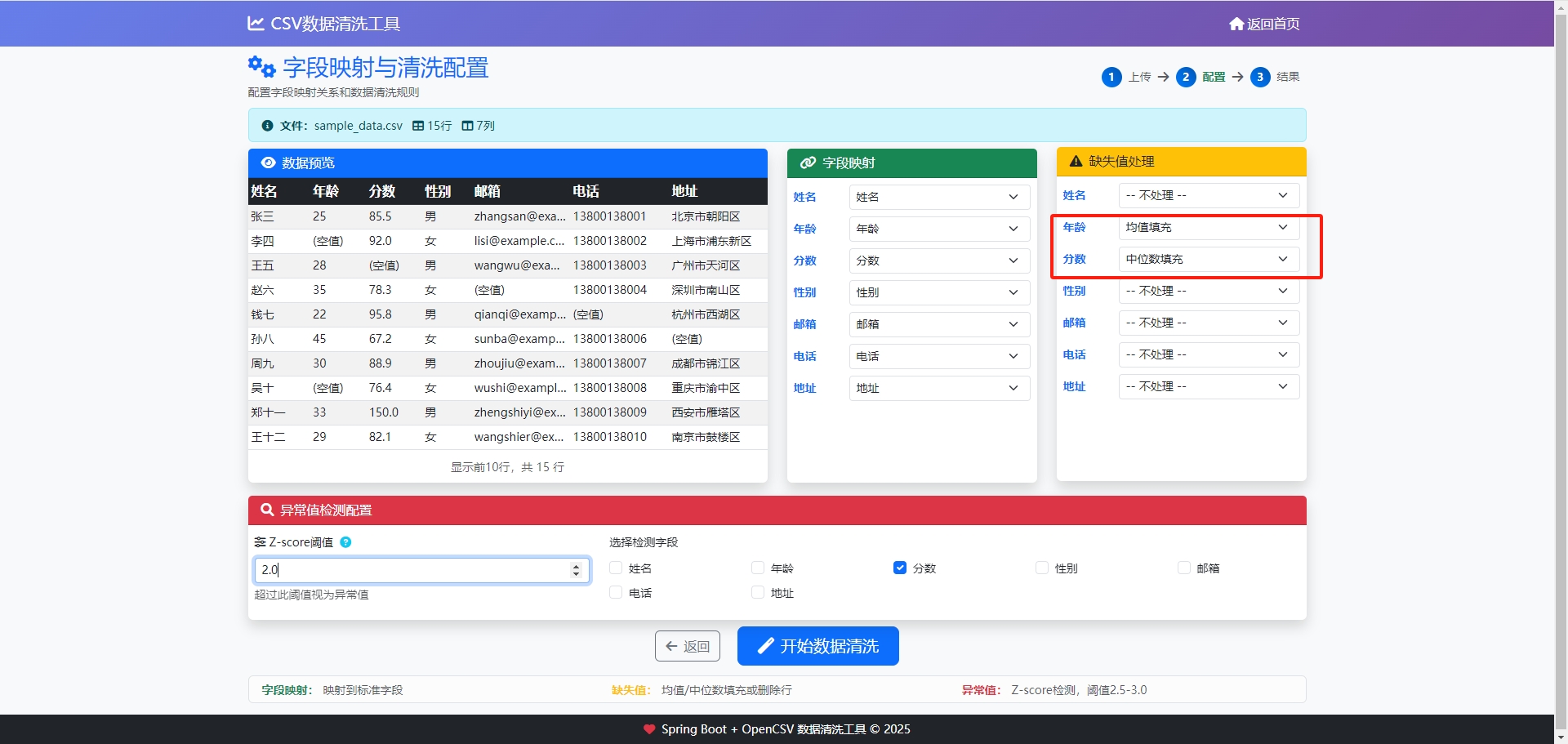Image resolution: width=1568 pixels, height=744 pixels.
Task: Click the gears icon next to 字段映射与清洗配置
Action: [x=261, y=66]
